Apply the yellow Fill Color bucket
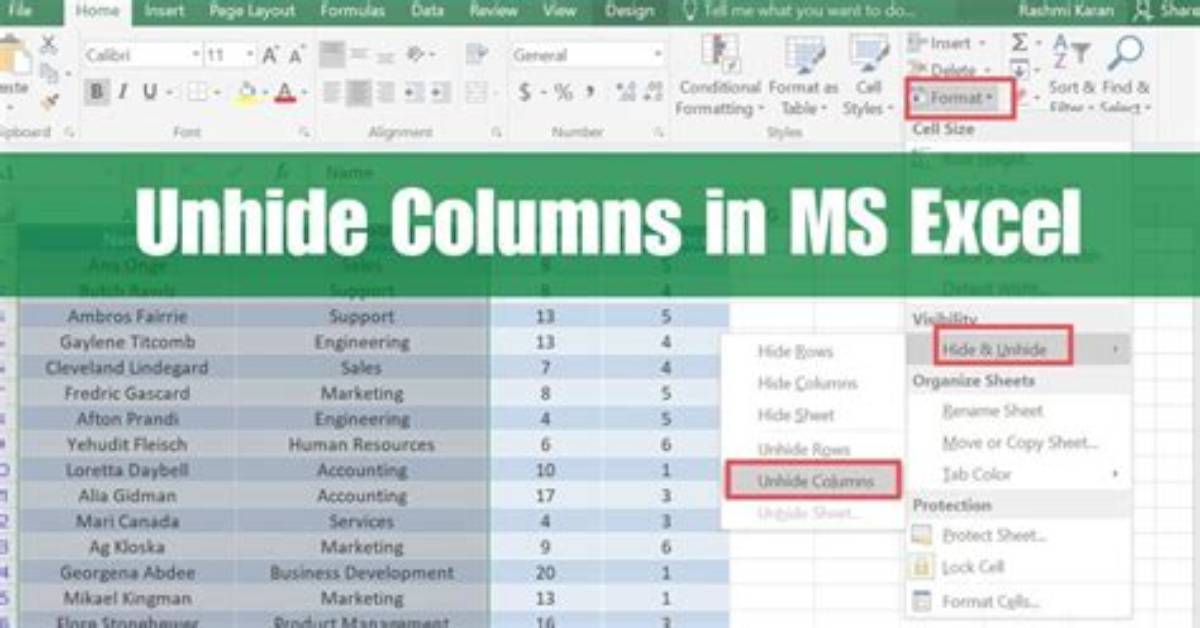The width and height of the screenshot is (1200, 628). tap(246, 93)
